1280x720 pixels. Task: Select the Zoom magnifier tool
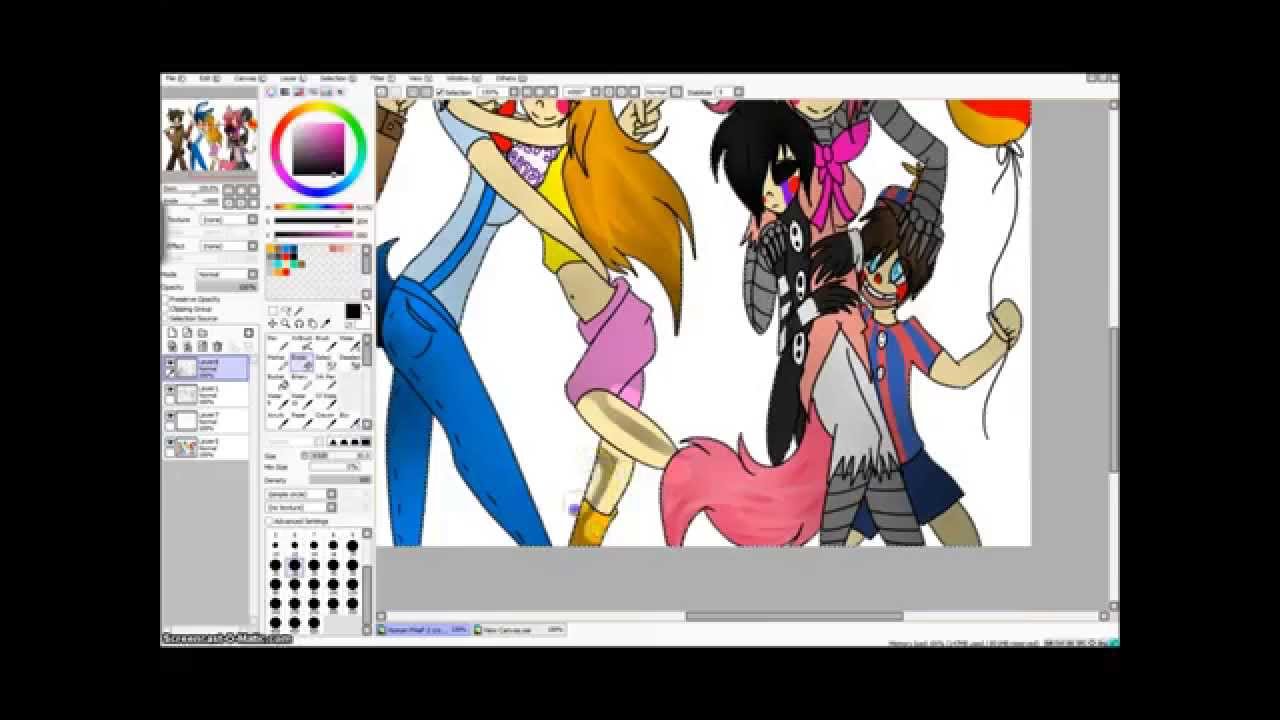[x=286, y=323]
